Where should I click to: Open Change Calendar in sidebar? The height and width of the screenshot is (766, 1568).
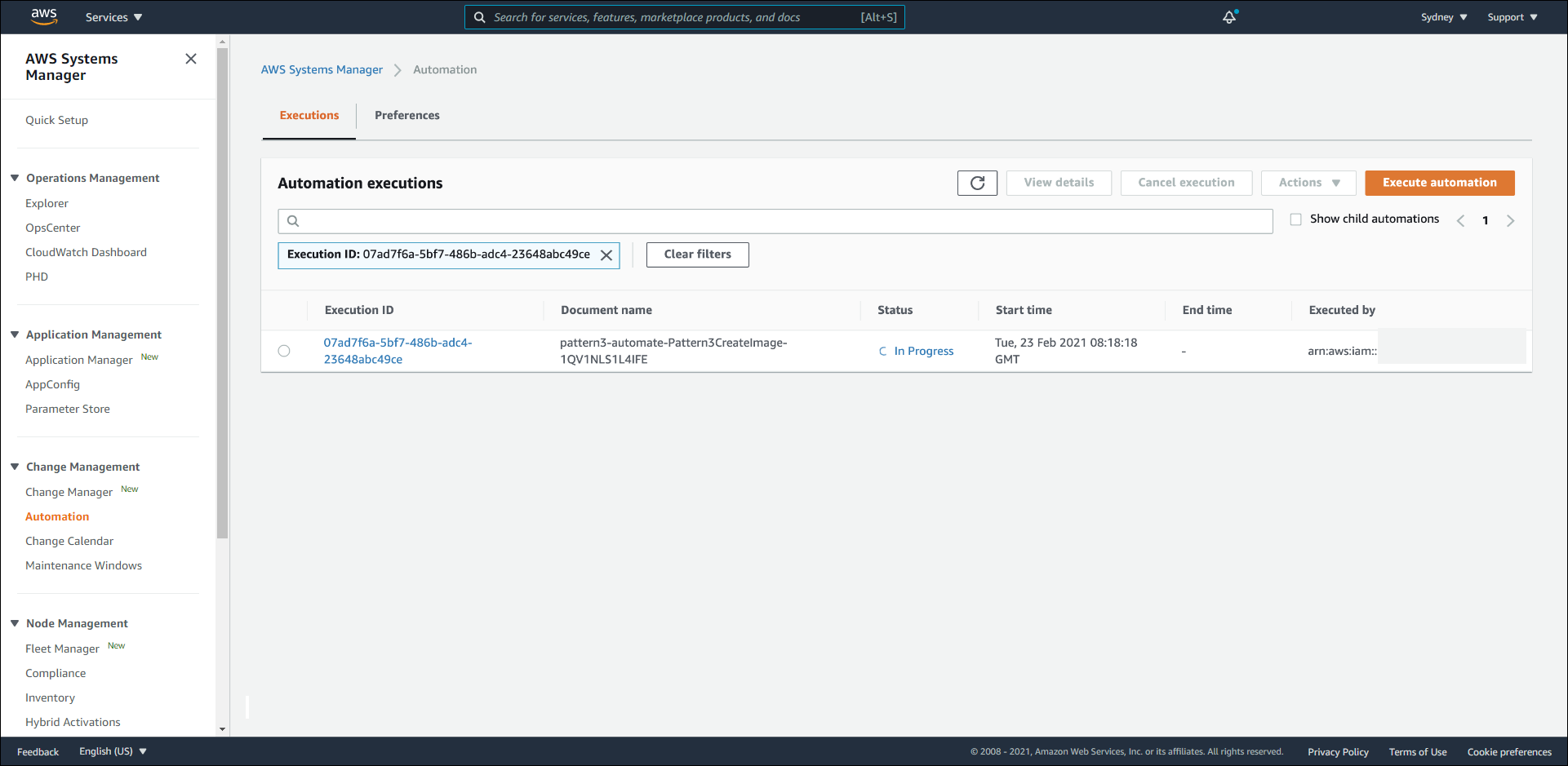tap(69, 541)
